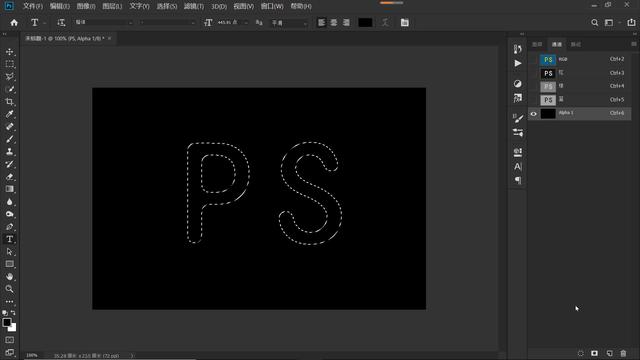
Task: Open the History panel icon
Action: (x=518, y=49)
